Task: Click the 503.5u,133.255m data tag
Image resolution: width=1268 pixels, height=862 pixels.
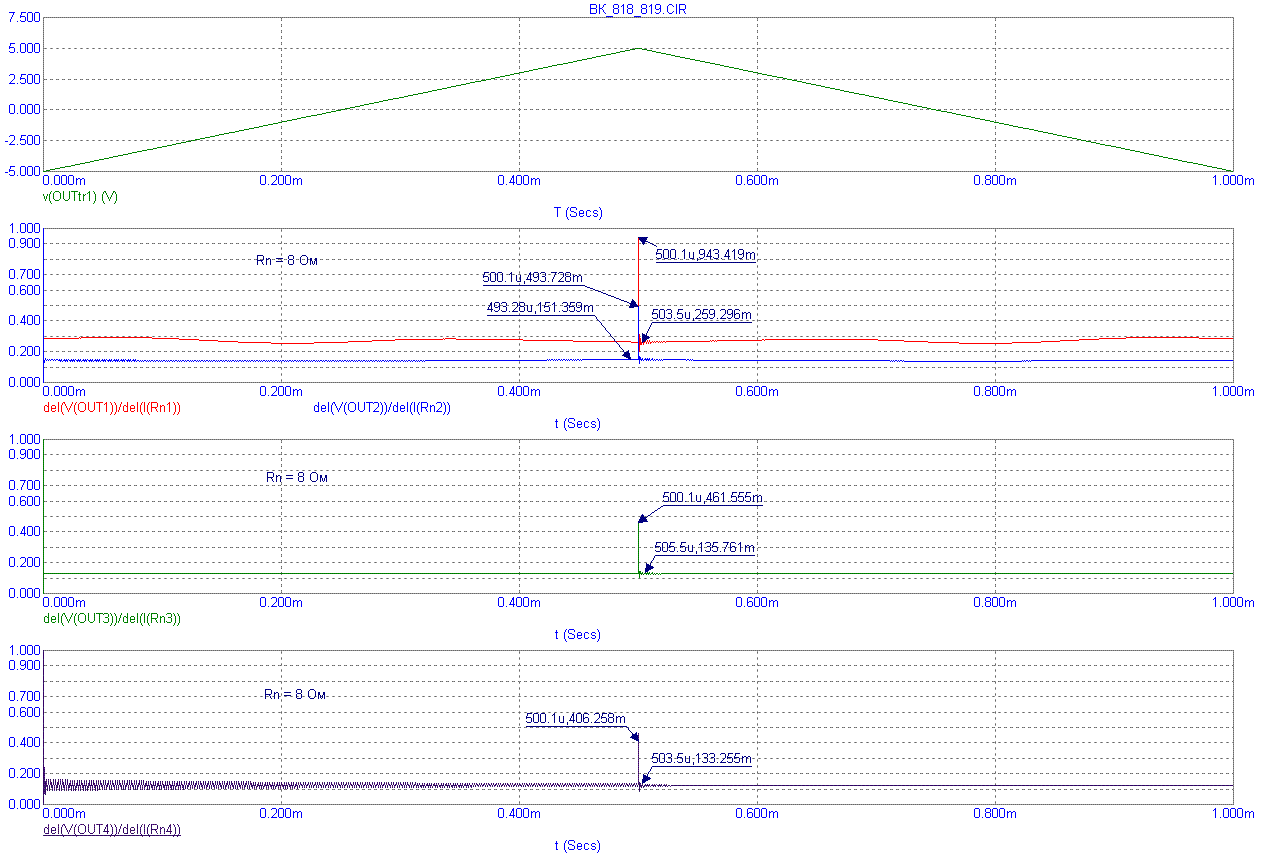Action: 701,760
